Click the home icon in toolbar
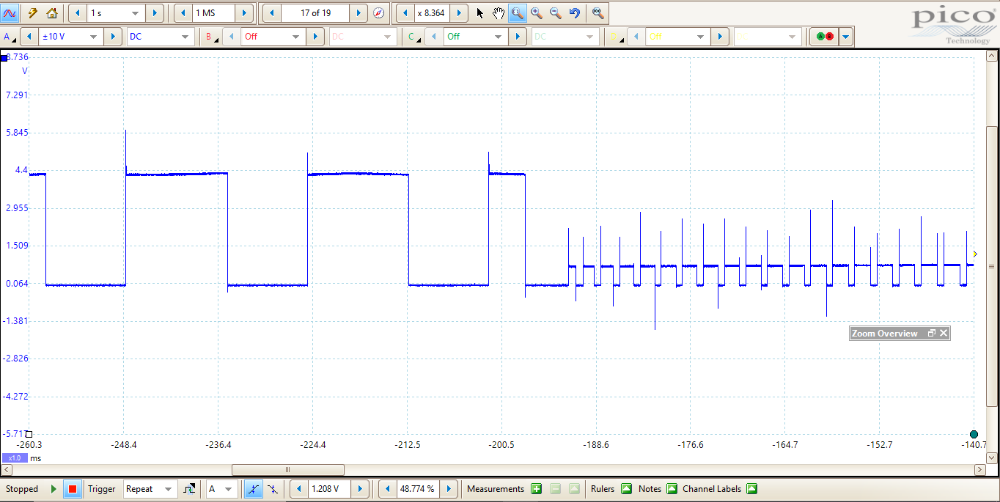Screen dimensions: 1000x502 [x=51, y=13]
